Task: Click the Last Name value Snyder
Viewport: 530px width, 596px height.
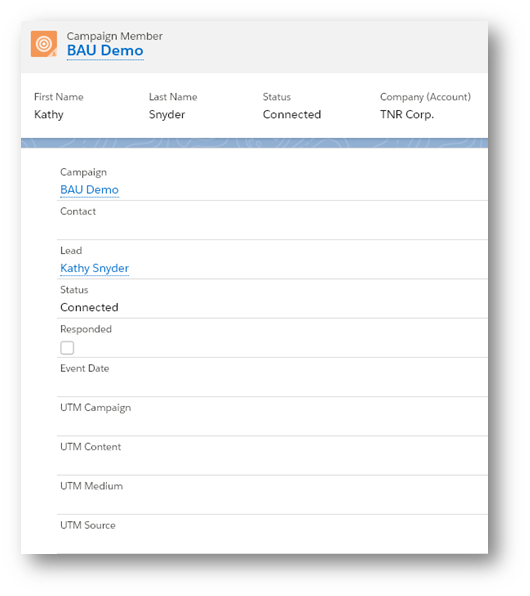Action: [x=167, y=114]
